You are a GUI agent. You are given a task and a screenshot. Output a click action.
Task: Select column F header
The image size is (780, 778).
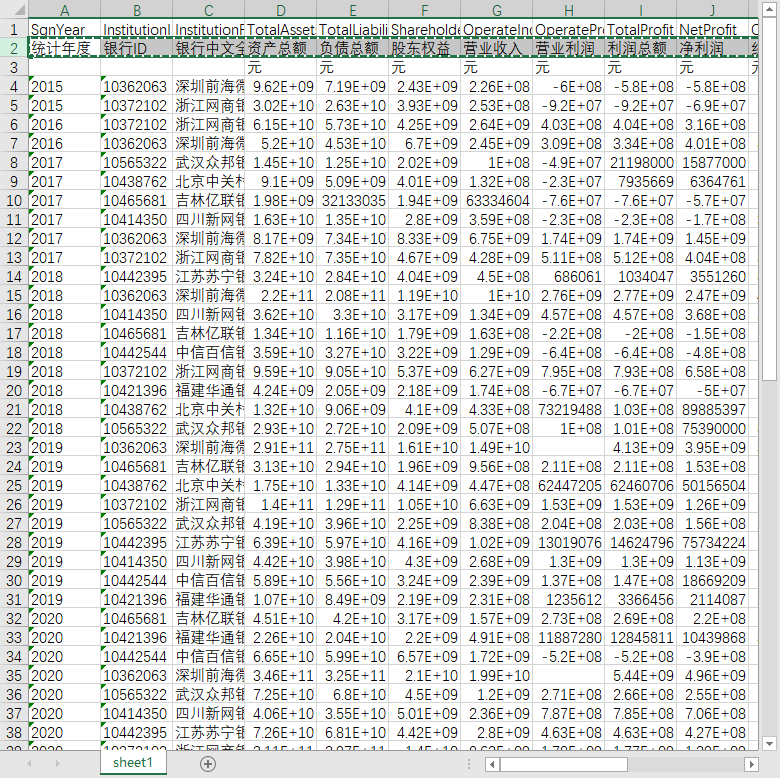pos(425,9)
